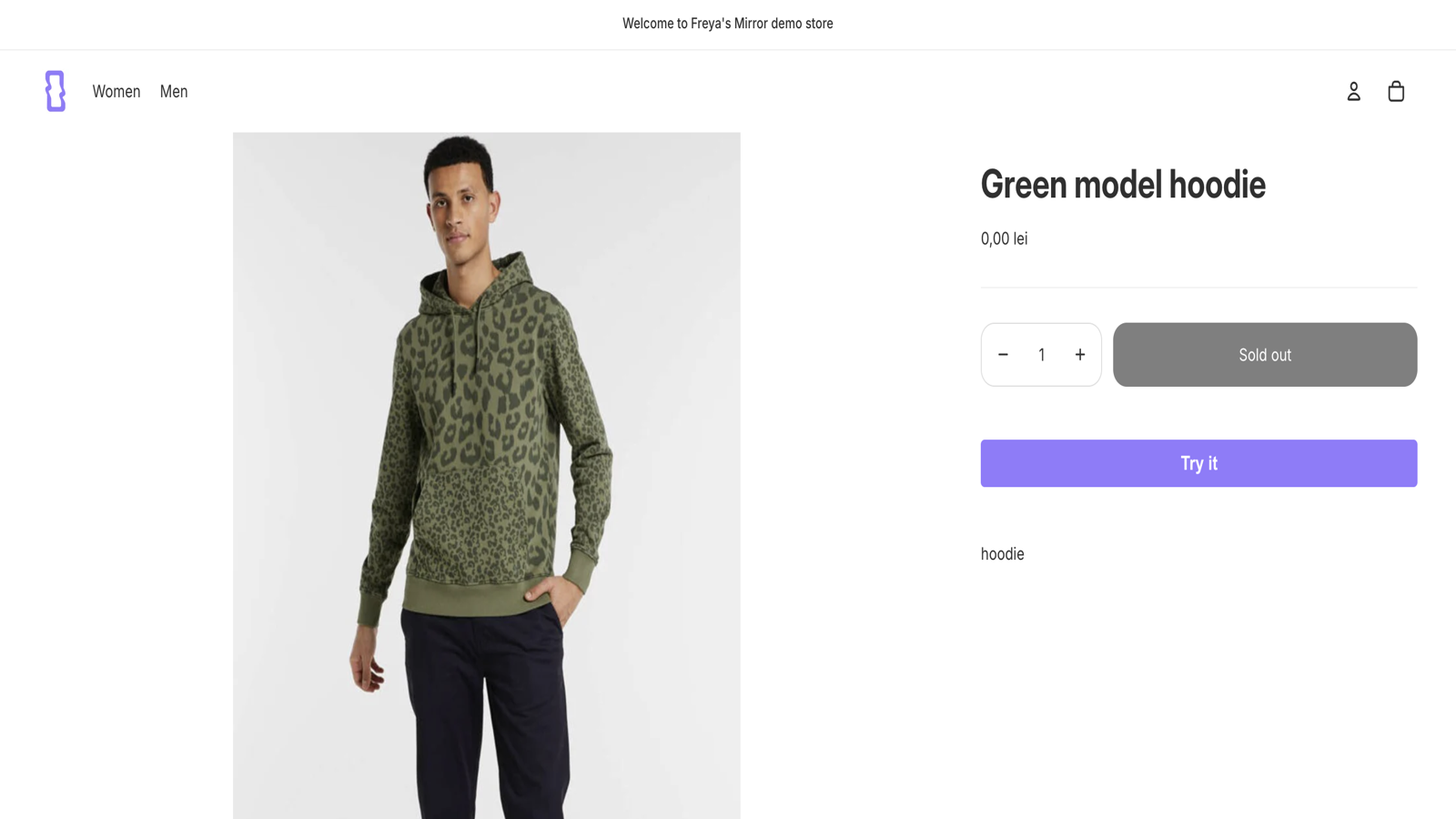Open the Men menu item
Image resolution: width=1456 pixels, height=819 pixels.
tap(174, 91)
